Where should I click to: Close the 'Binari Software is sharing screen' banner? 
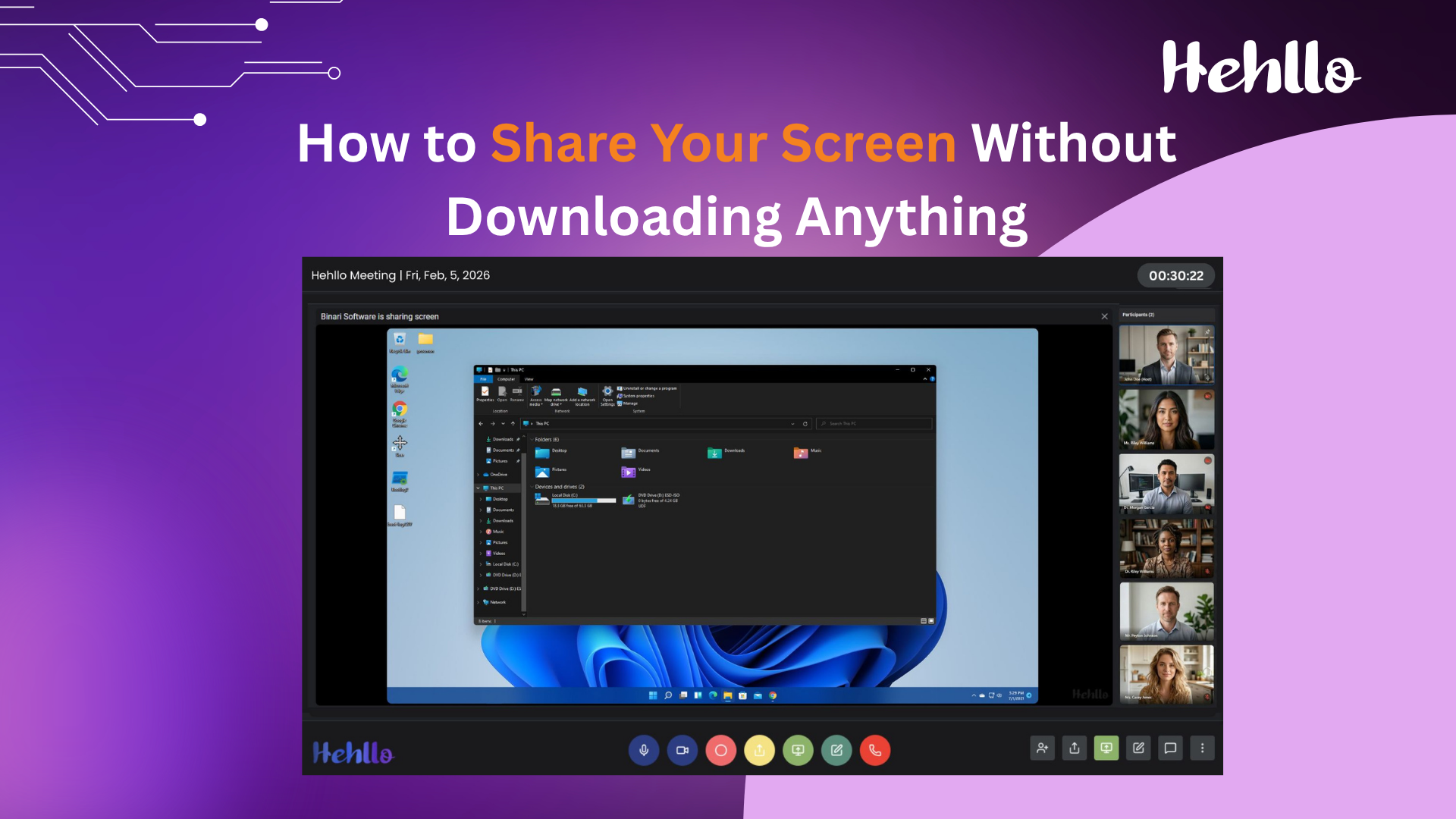coord(1104,316)
